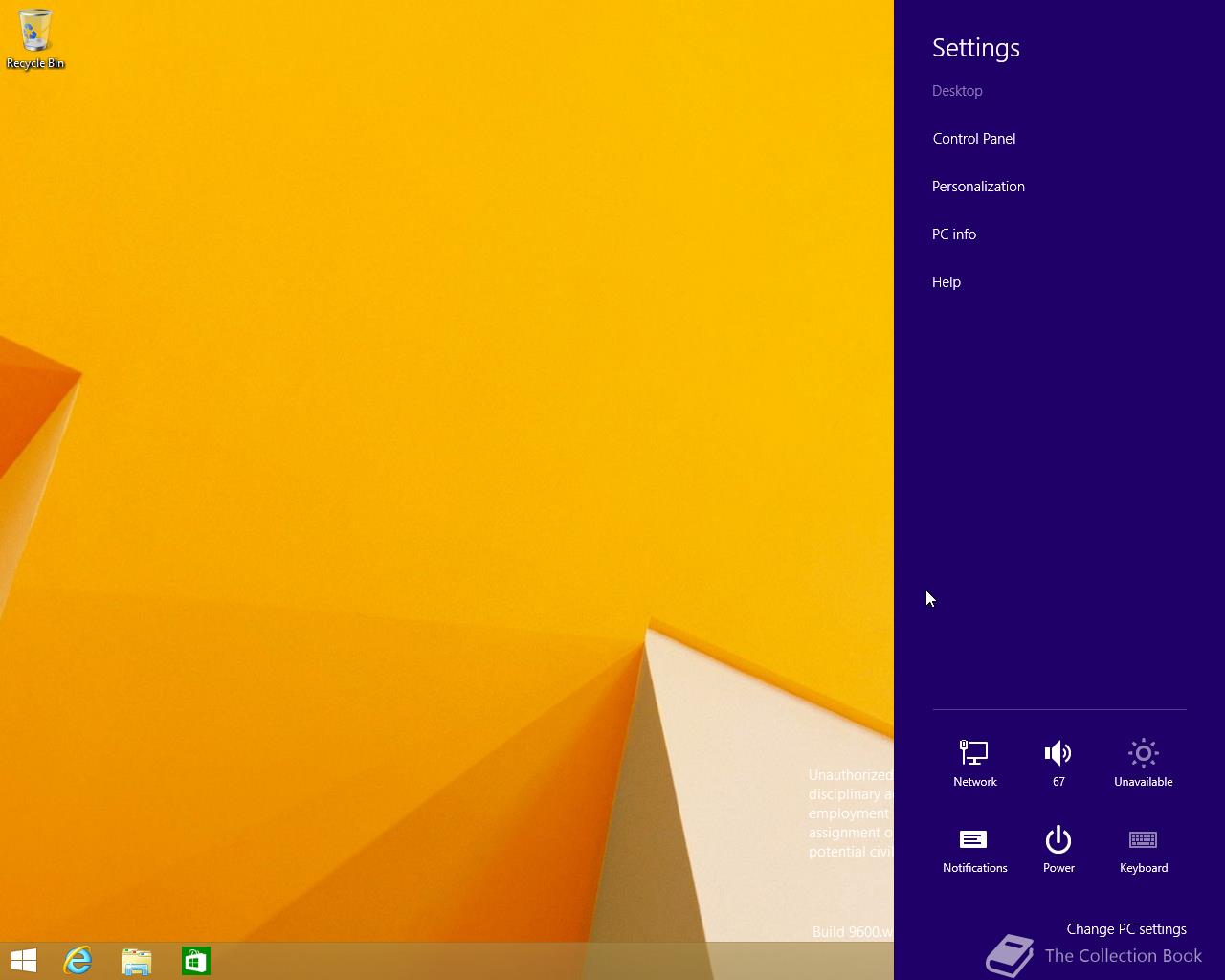1225x980 pixels.
Task: Open Help in Settings charm
Action: pos(947,282)
